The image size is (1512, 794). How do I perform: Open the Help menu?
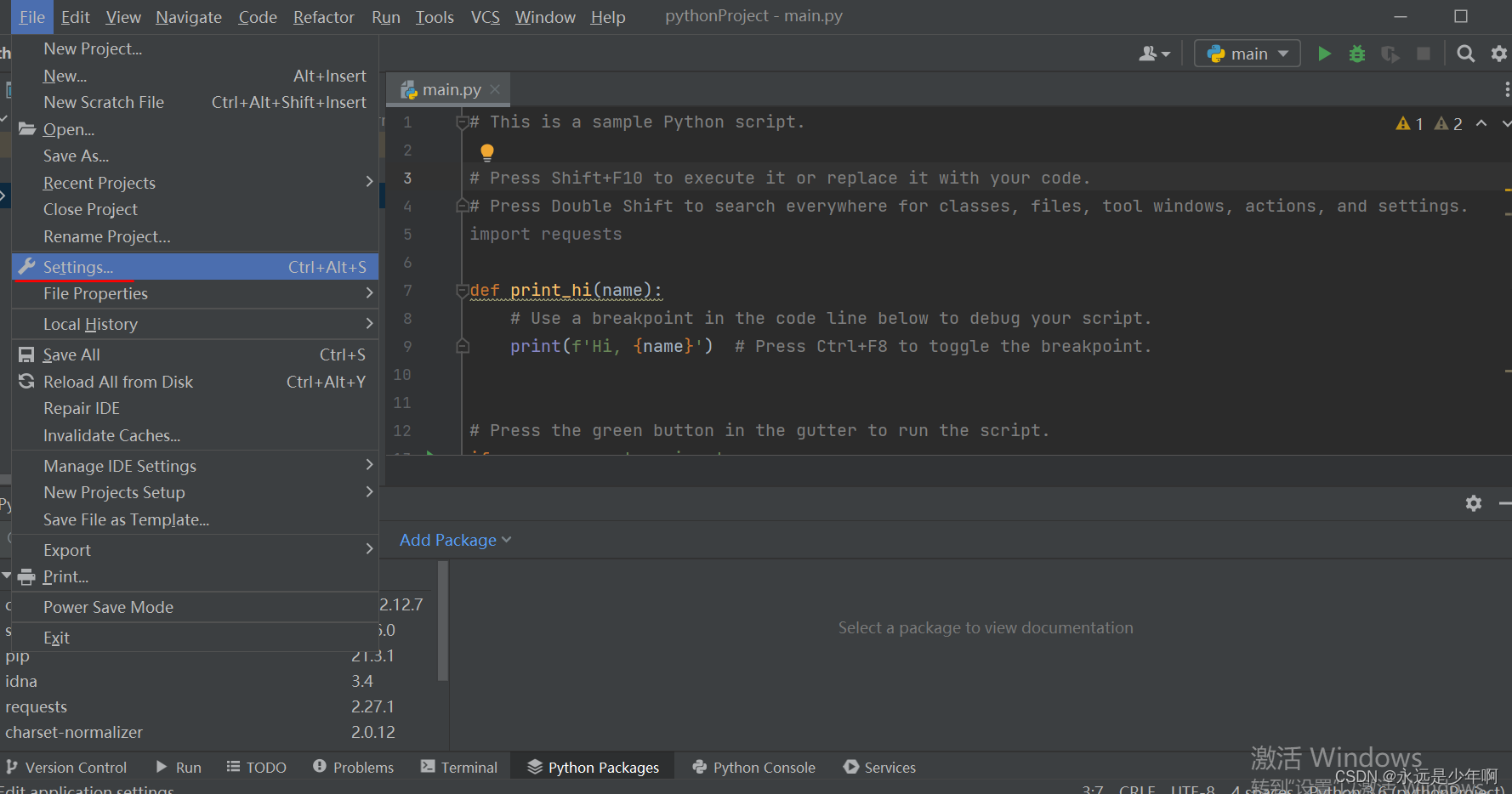[608, 17]
